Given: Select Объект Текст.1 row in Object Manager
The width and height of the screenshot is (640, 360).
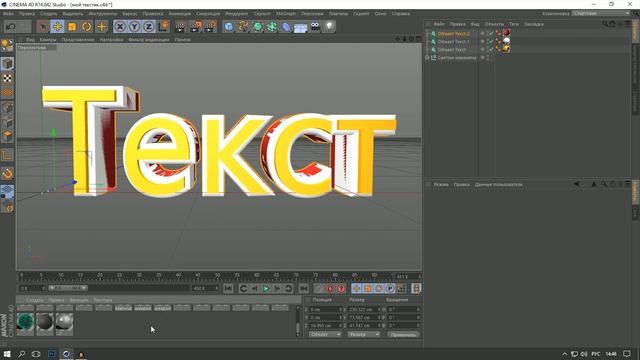Looking at the screenshot, I should (x=453, y=42).
